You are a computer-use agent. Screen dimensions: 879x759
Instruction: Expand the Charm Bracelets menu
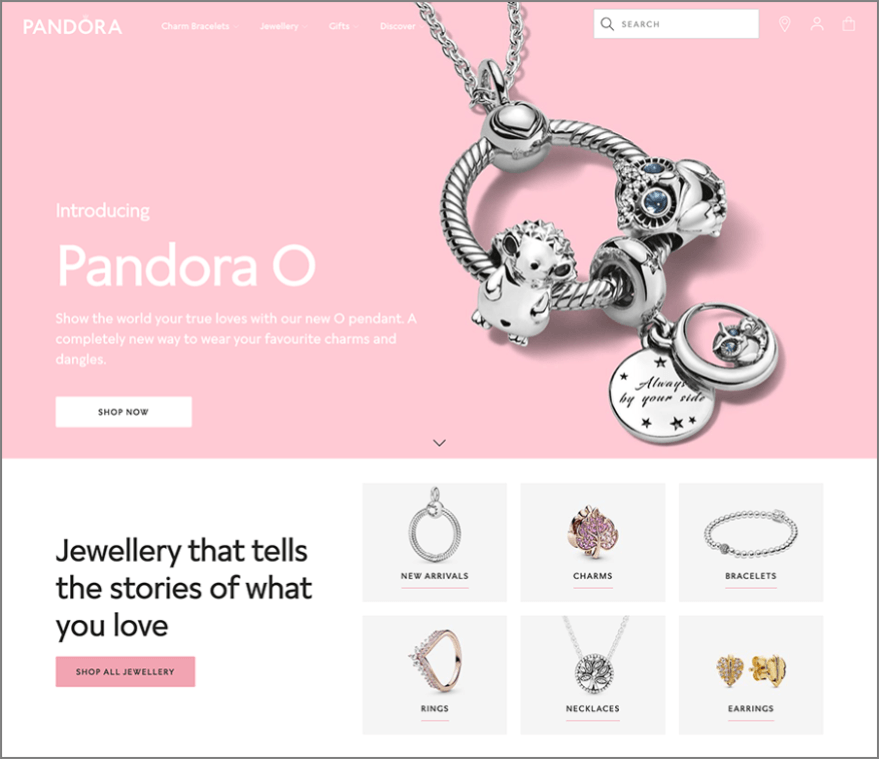[x=200, y=26]
